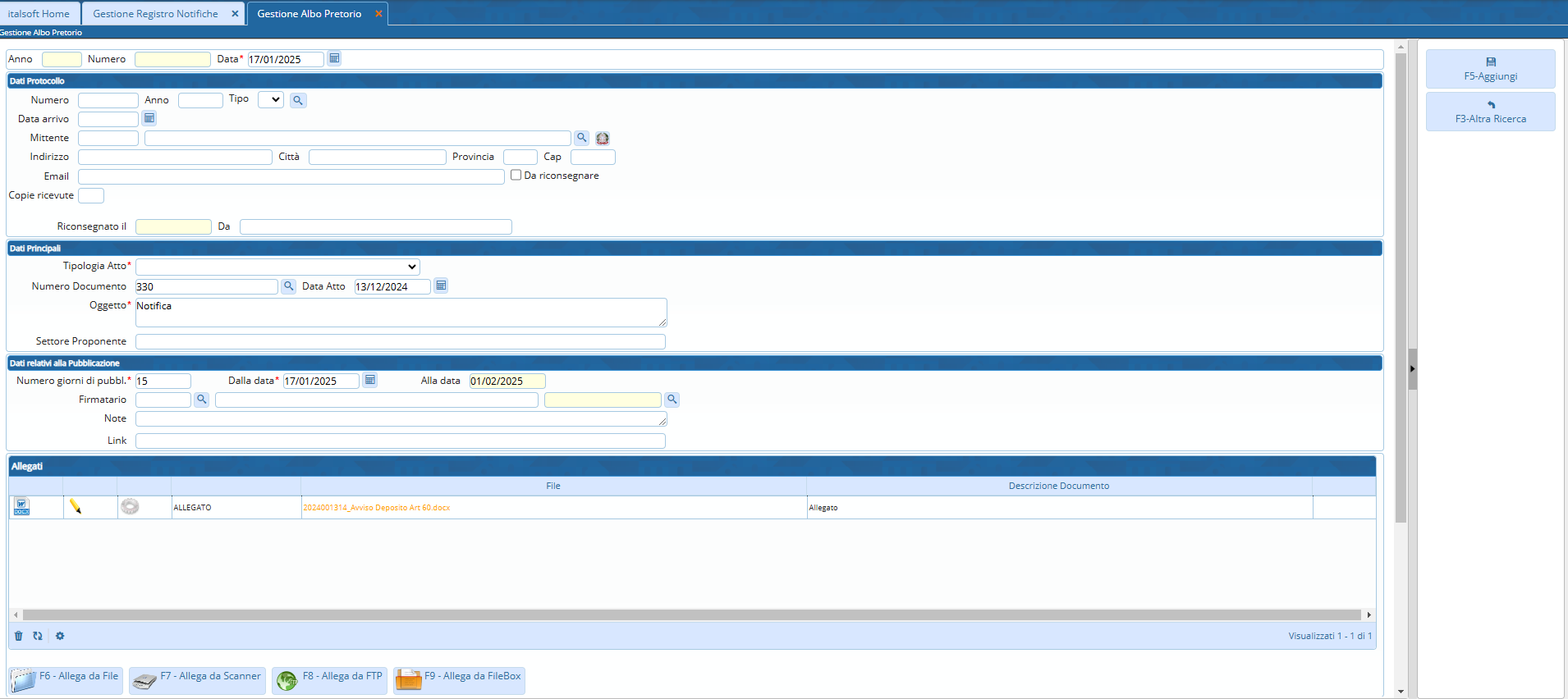
Task: Click F6 - Allega da File
Action: click(x=66, y=680)
